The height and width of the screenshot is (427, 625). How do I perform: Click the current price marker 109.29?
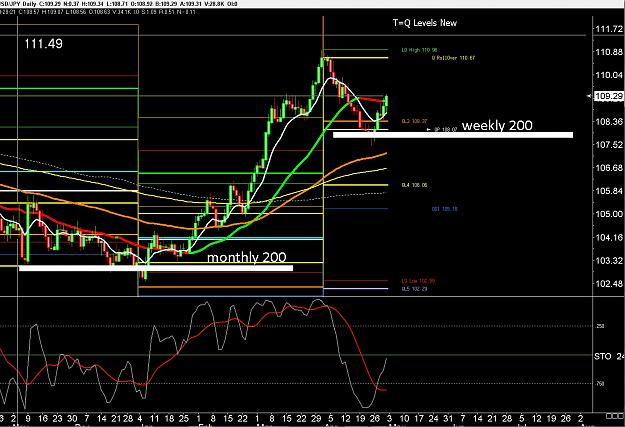(609, 96)
